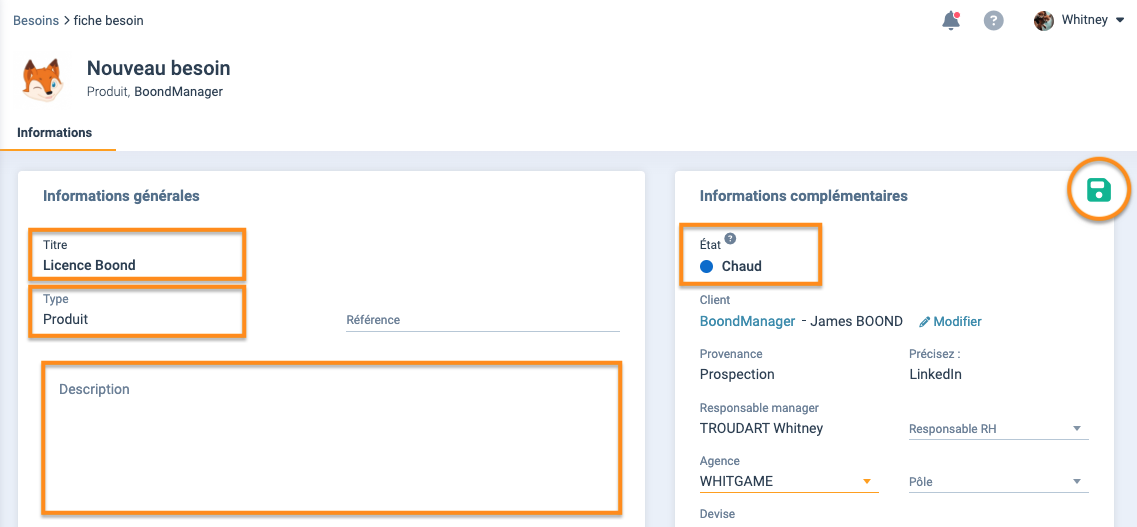The height and width of the screenshot is (527, 1137).
Task: Click the Modifier link for client
Action: pyautogui.click(x=957, y=322)
